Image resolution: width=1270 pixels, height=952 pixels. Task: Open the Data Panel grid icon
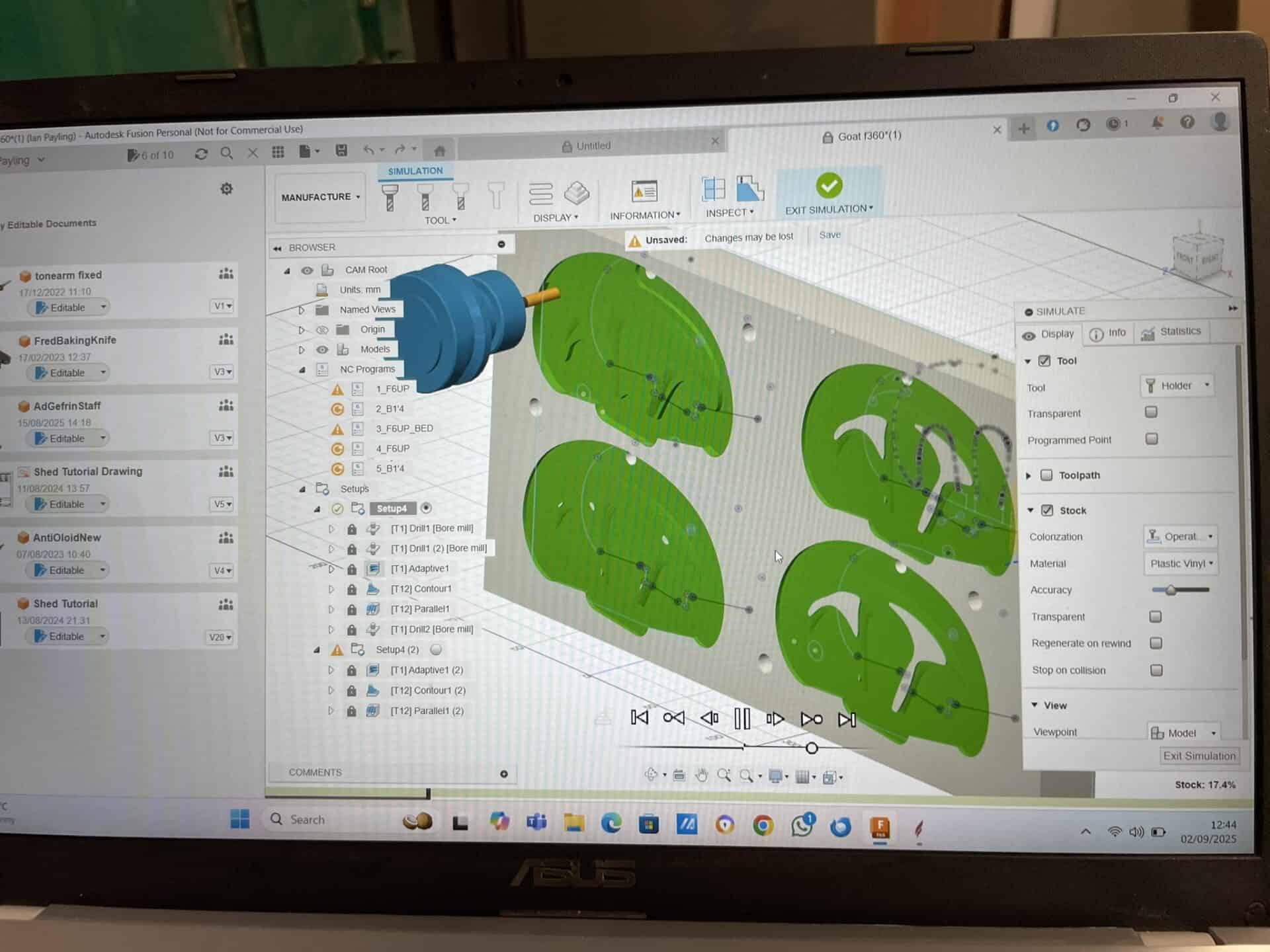click(x=278, y=152)
